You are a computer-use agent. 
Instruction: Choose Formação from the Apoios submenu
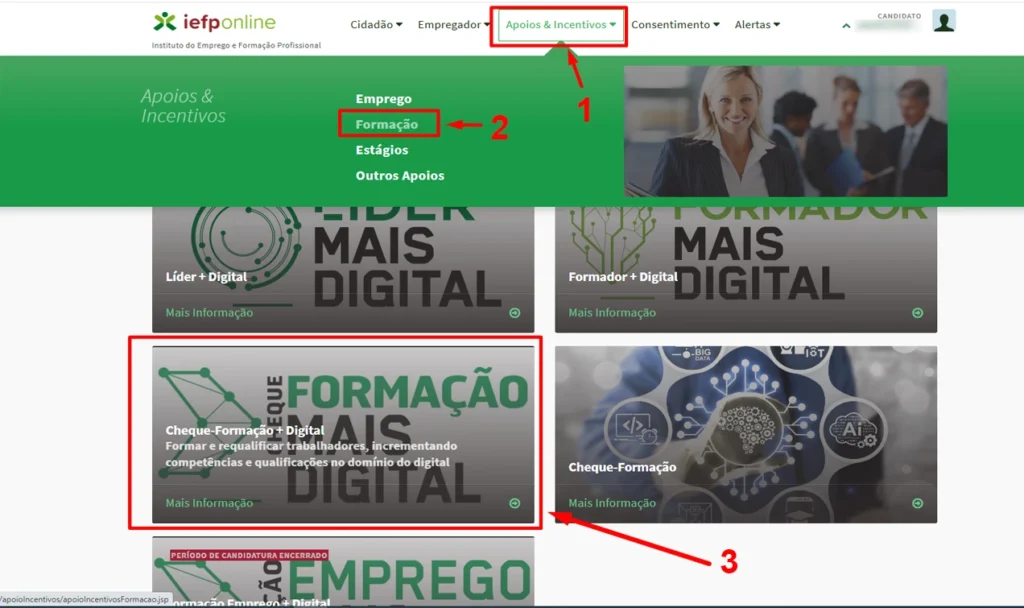(x=387, y=124)
